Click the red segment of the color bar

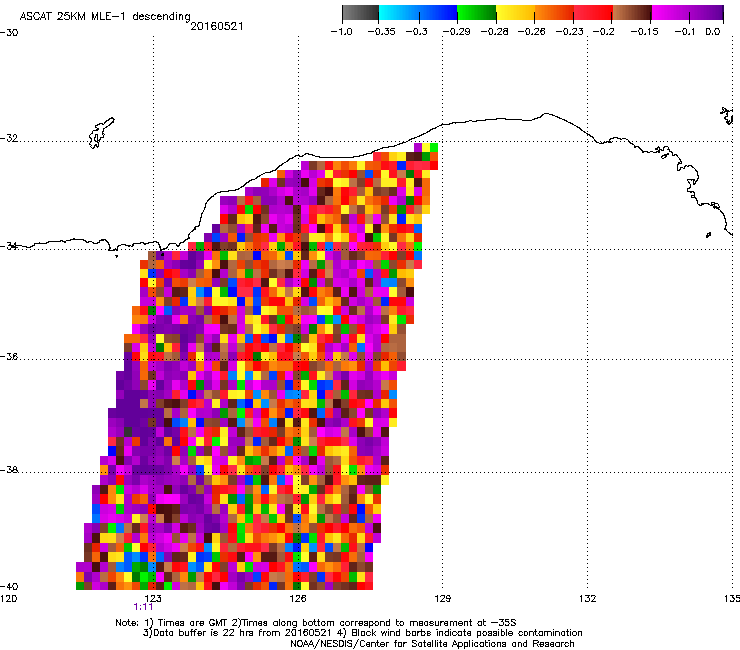click(593, 12)
